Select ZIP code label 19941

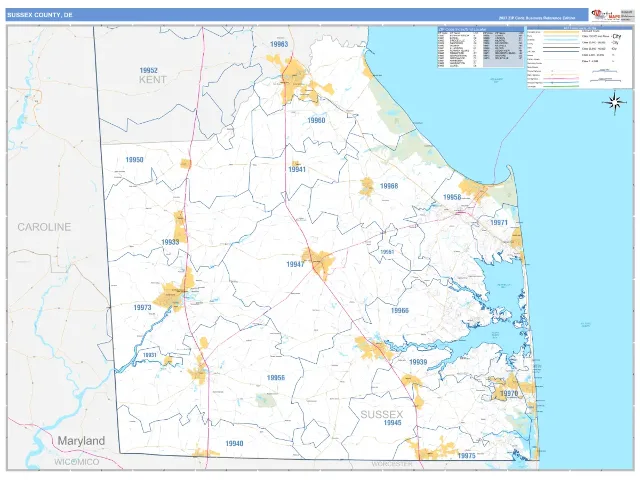[x=297, y=169]
